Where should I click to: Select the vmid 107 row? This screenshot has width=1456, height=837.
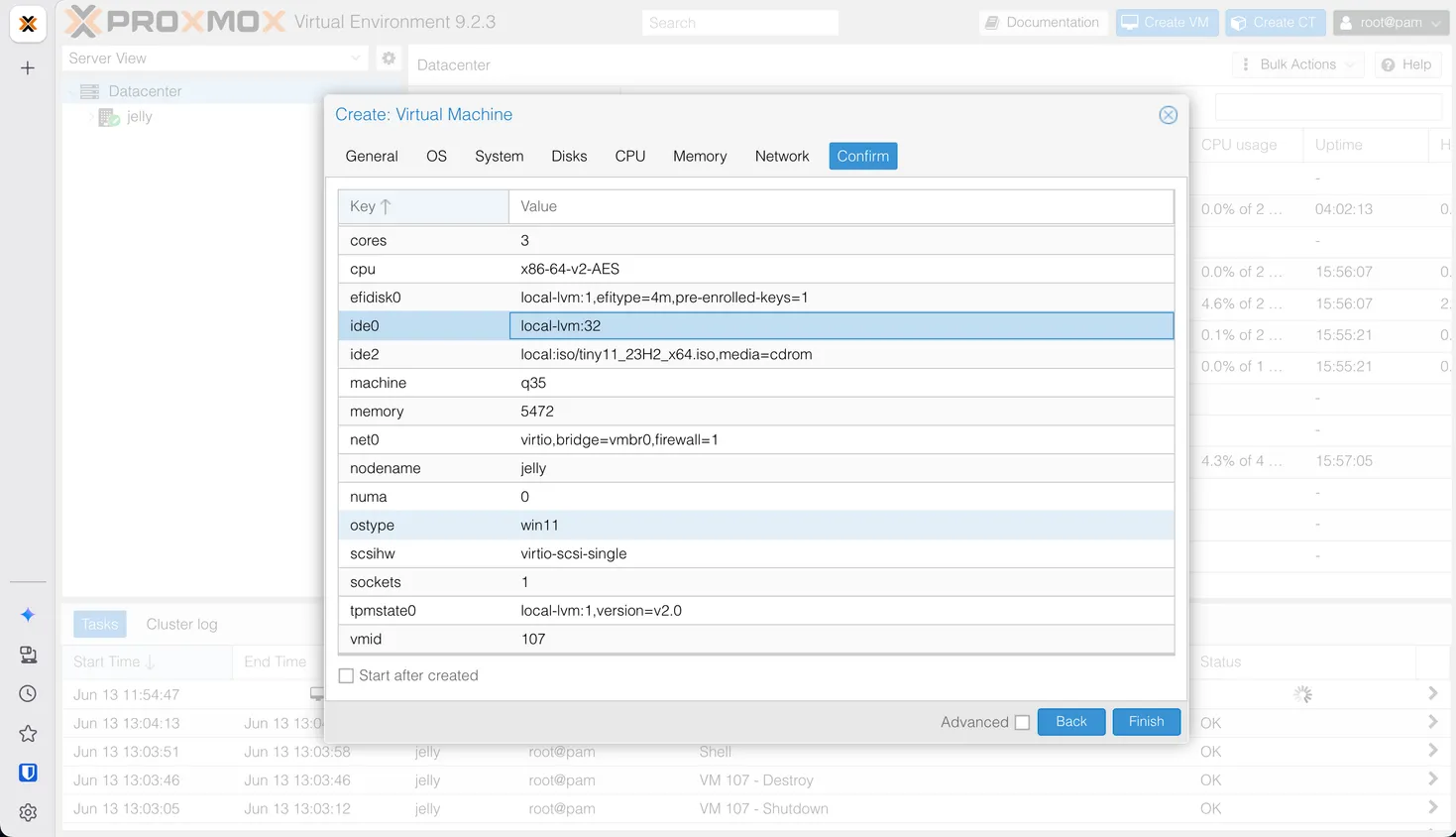[x=756, y=639]
